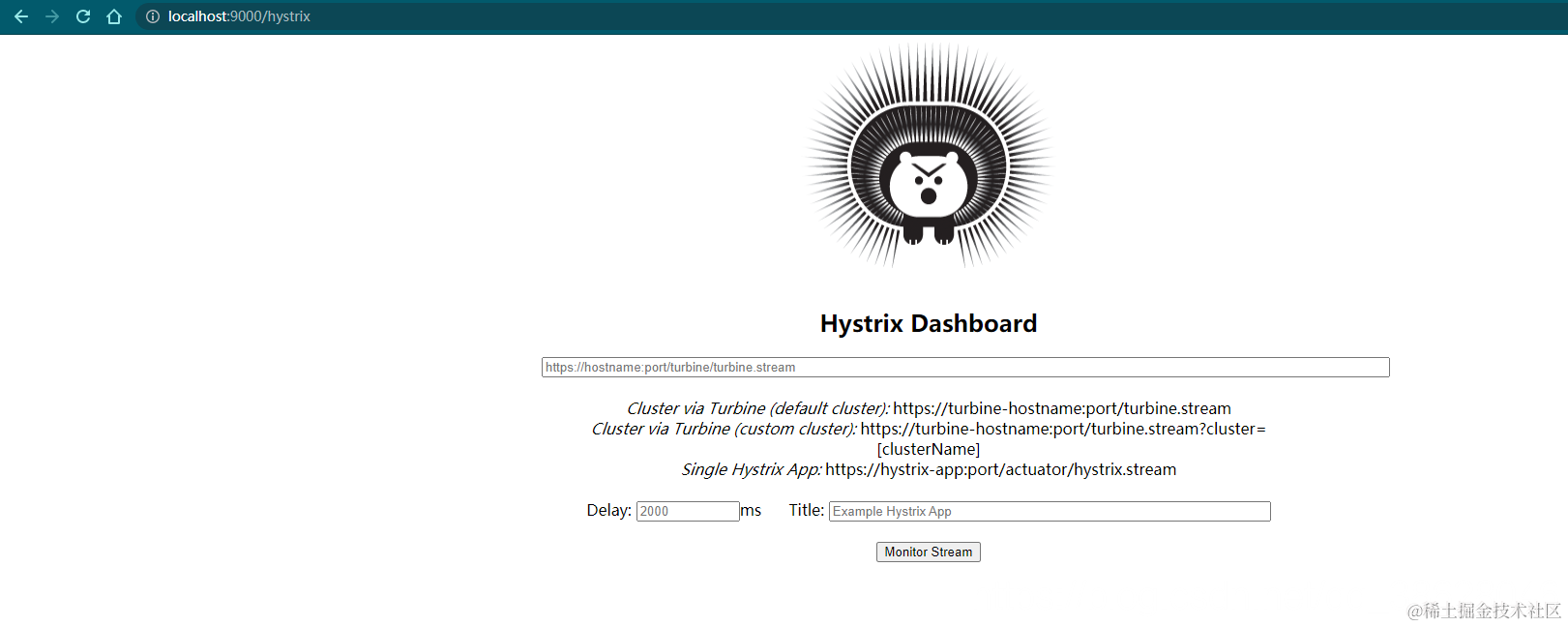The width and height of the screenshot is (1568, 627).
Task: Click URL https://hystrix-app:port/actuator/hystrix.stream
Action: coord(1001,469)
